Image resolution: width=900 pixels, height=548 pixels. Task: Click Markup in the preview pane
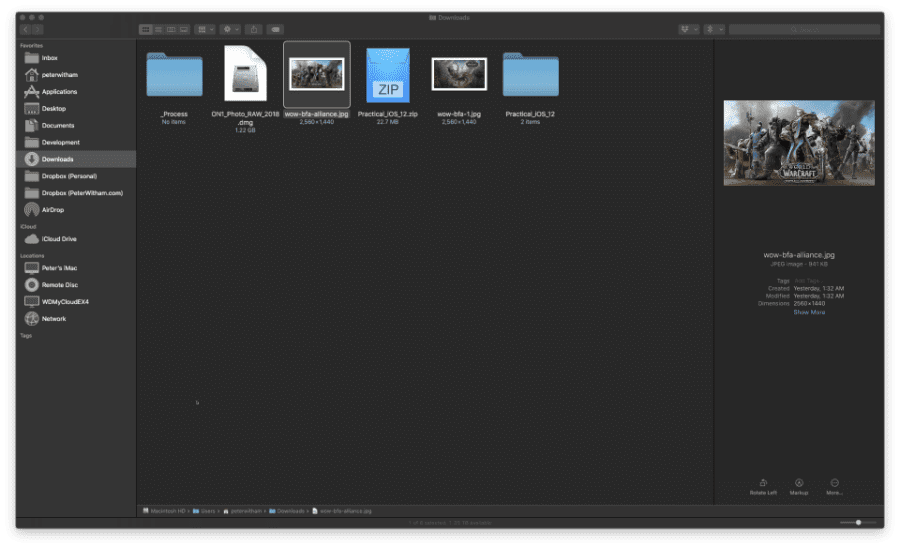(x=799, y=487)
